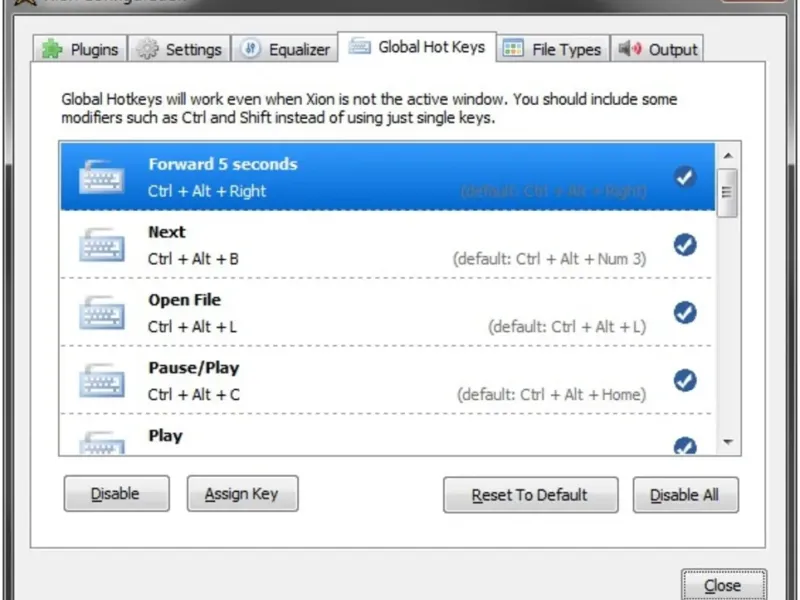Click the hotkey list scroll up arrow
800x600 pixels.
click(728, 156)
